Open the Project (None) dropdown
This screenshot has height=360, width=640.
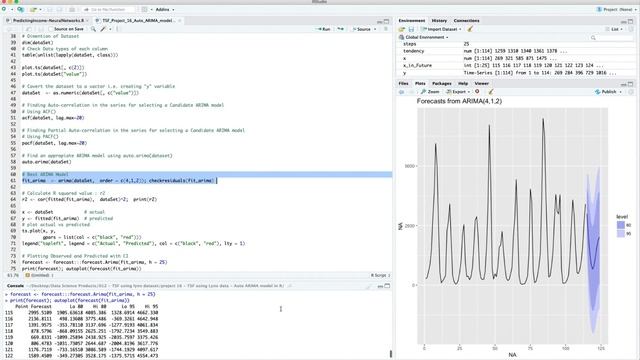[616, 9]
